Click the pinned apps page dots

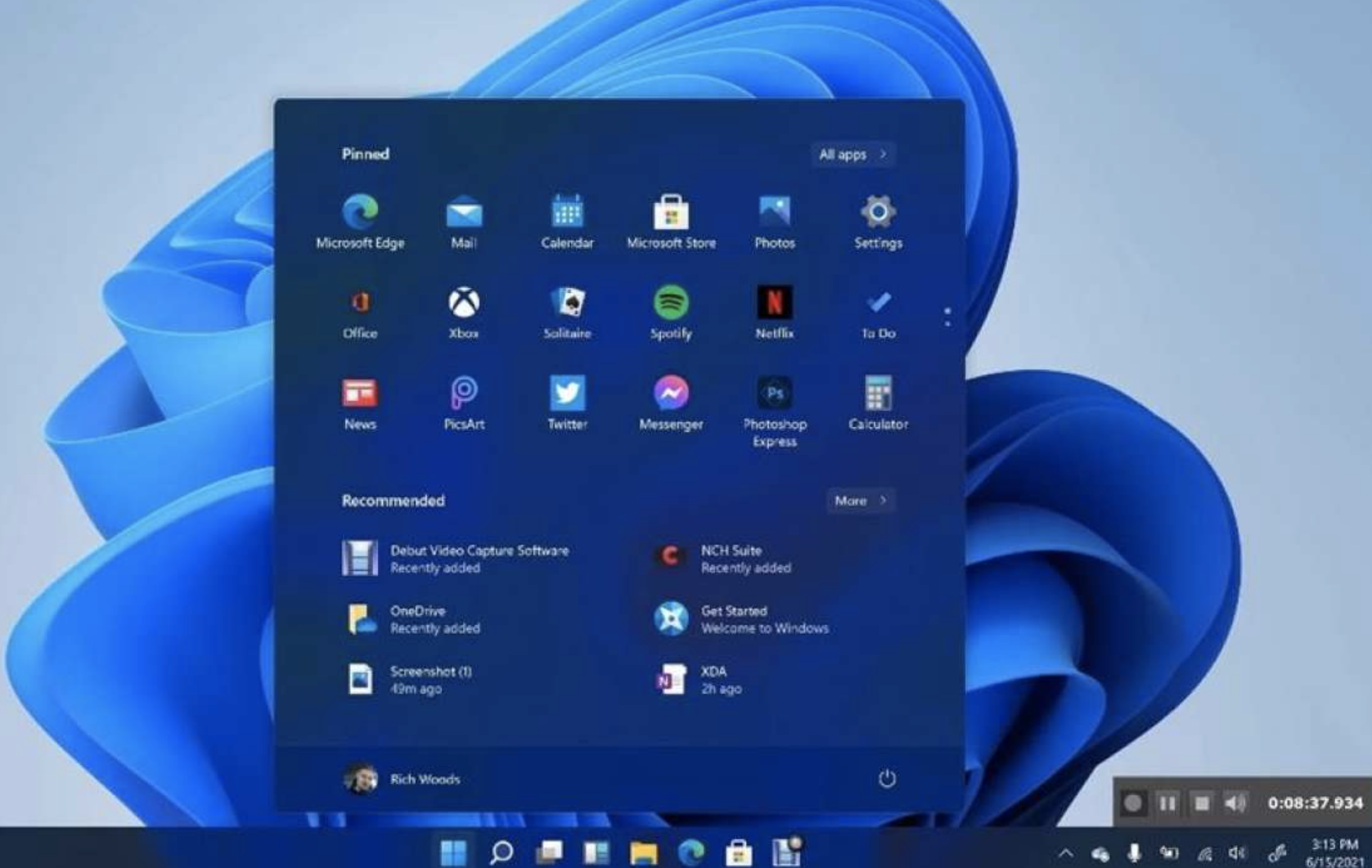[947, 317]
